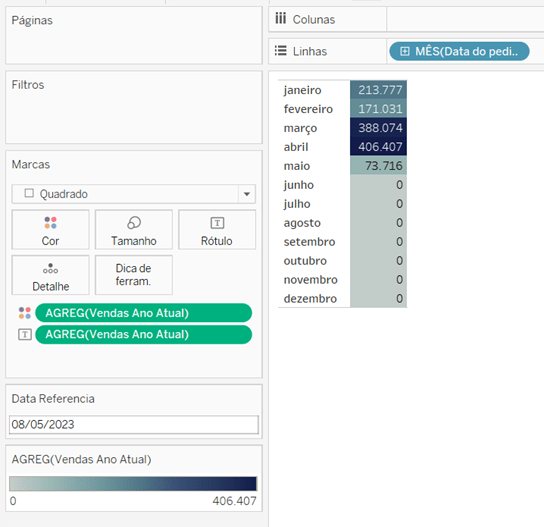Click the color icon beside first AGREG pill
Viewport: 544px width, 527px height.
point(25,313)
